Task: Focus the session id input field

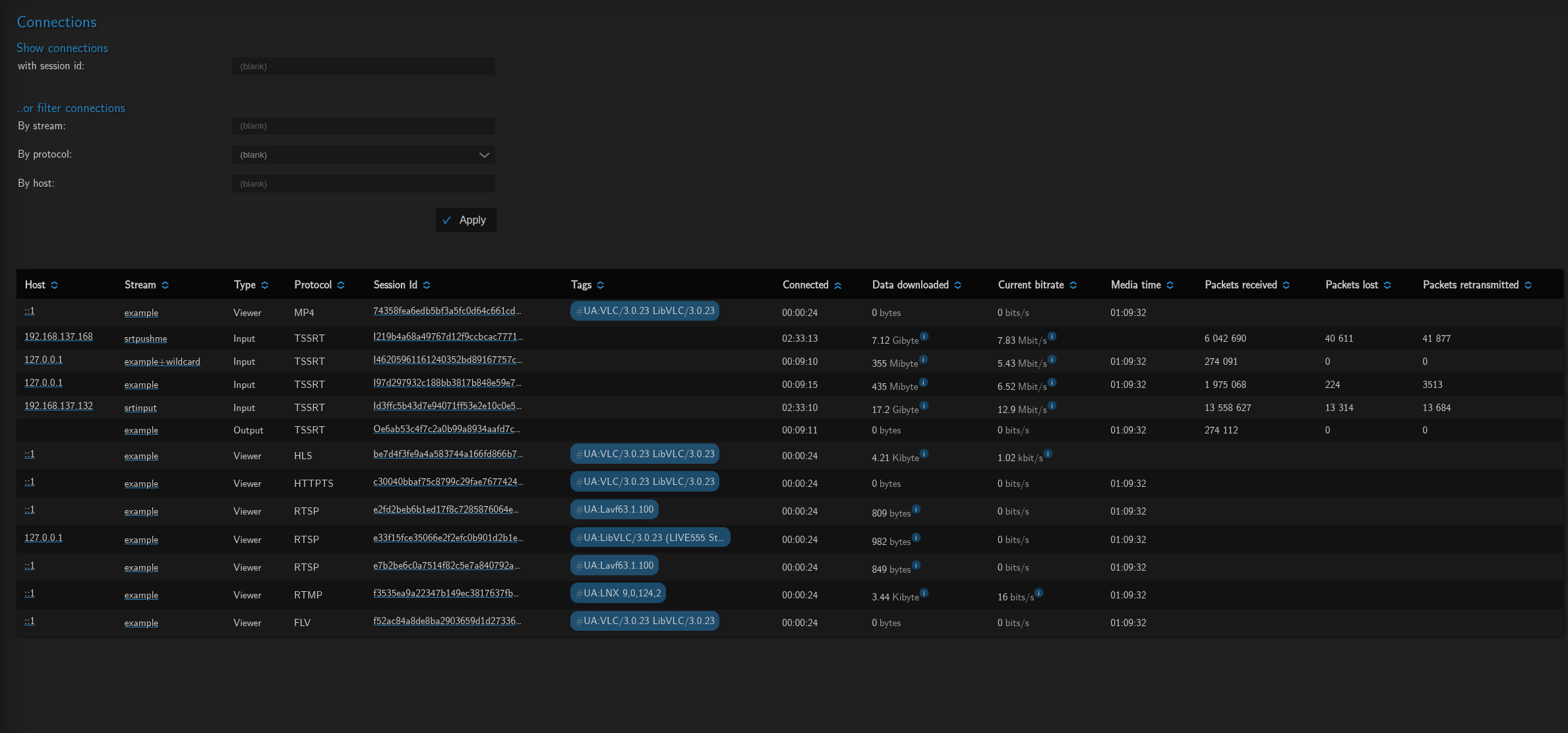Action: tap(363, 67)
